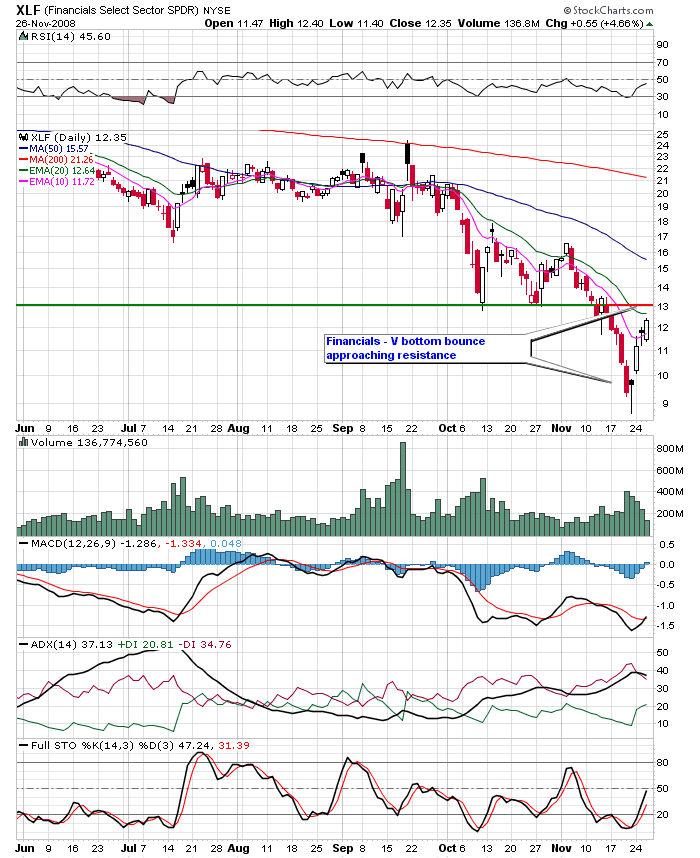Click the Aug label on price axis

click(x=238, y=428)
